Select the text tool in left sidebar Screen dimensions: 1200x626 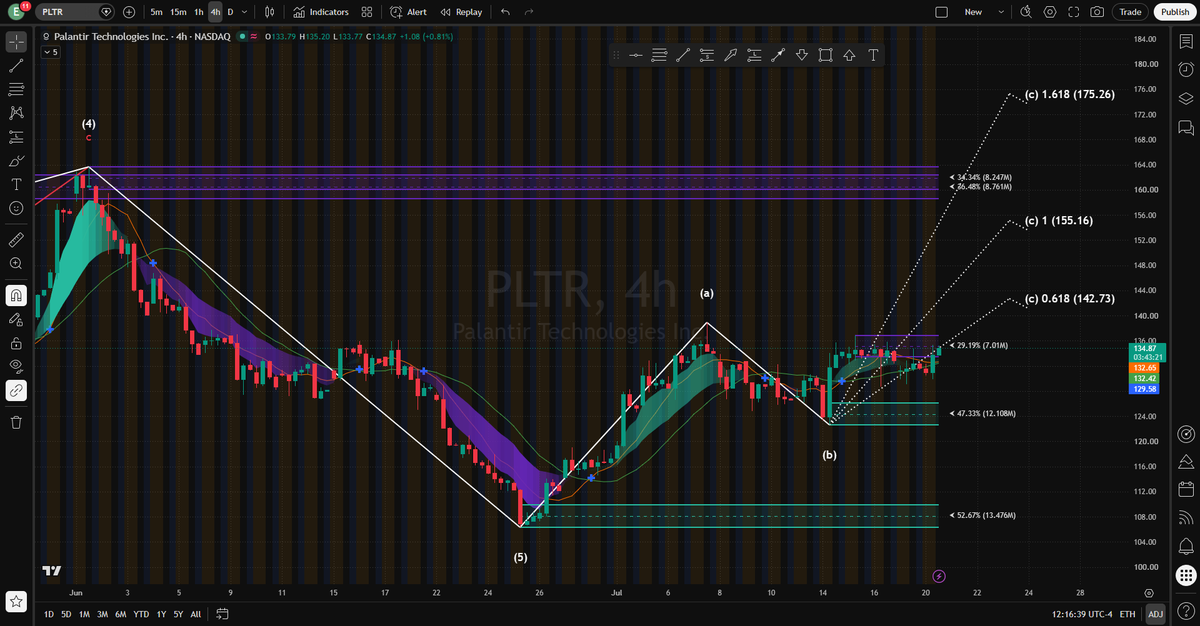coord(16,184)
